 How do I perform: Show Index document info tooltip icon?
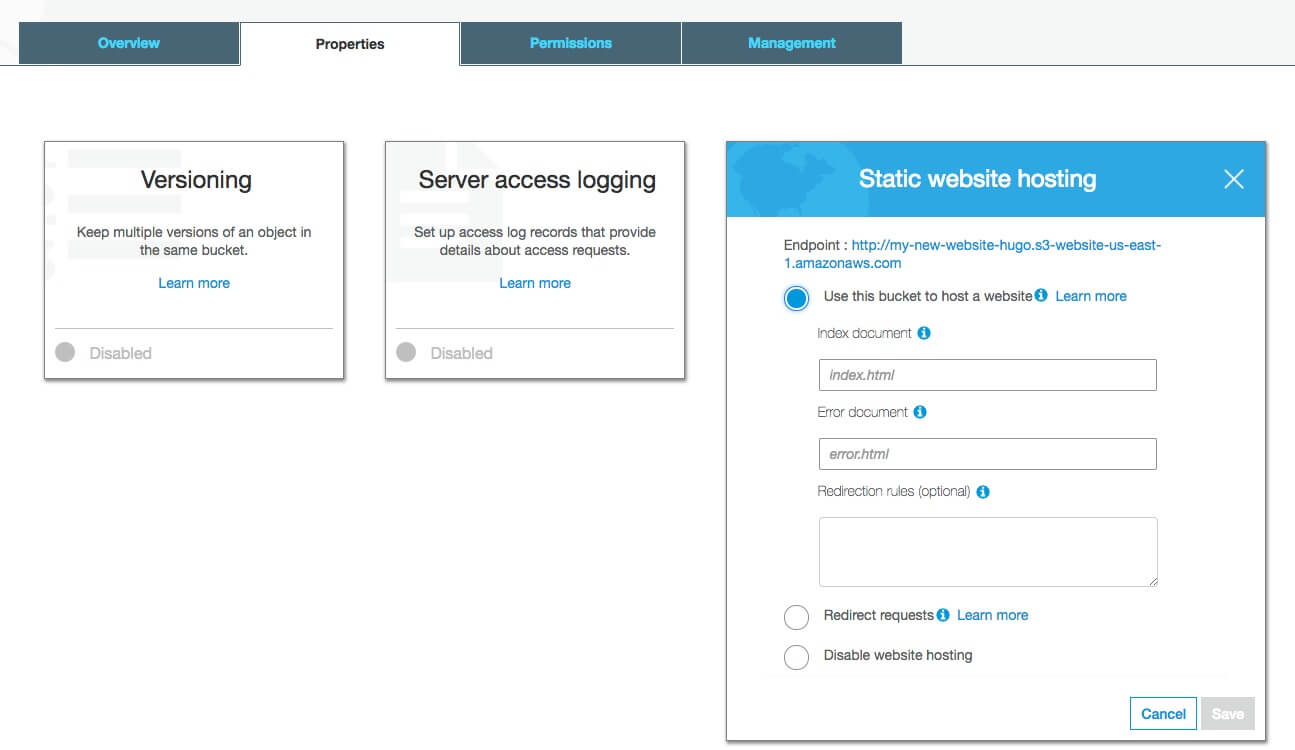pos(924,333)
